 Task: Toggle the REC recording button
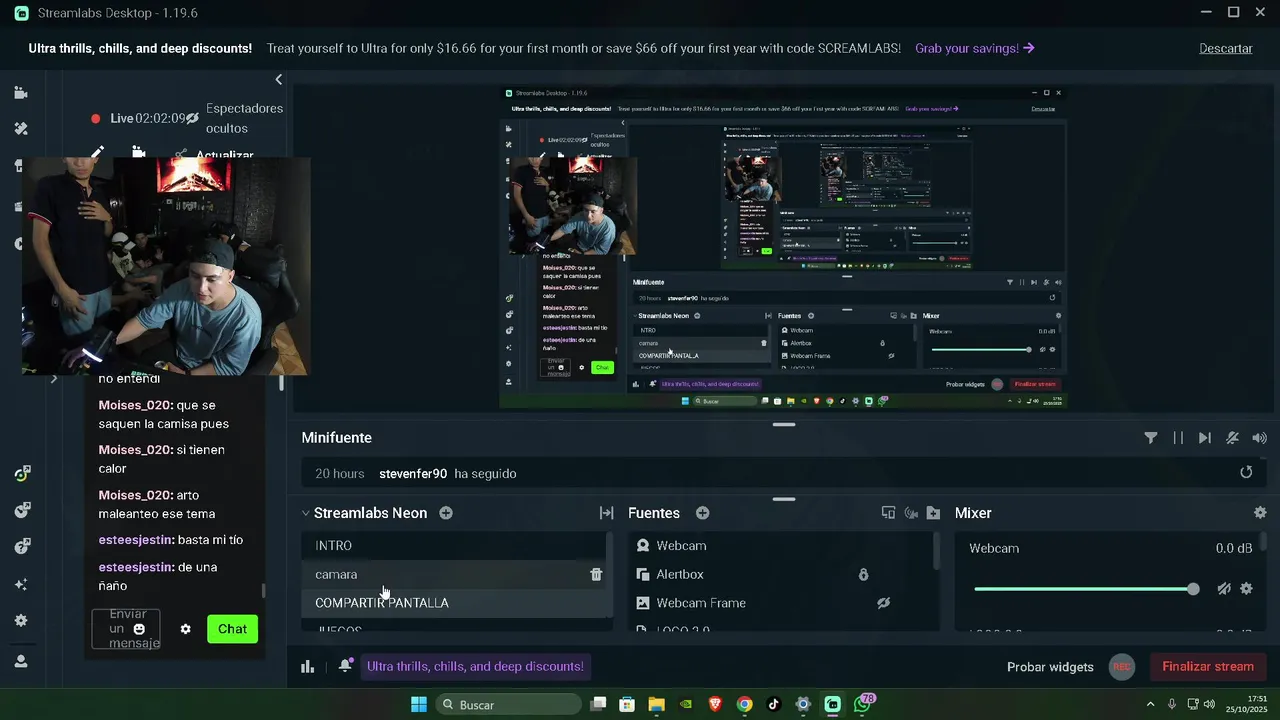pyautogui.click(x=1122, y=667)
